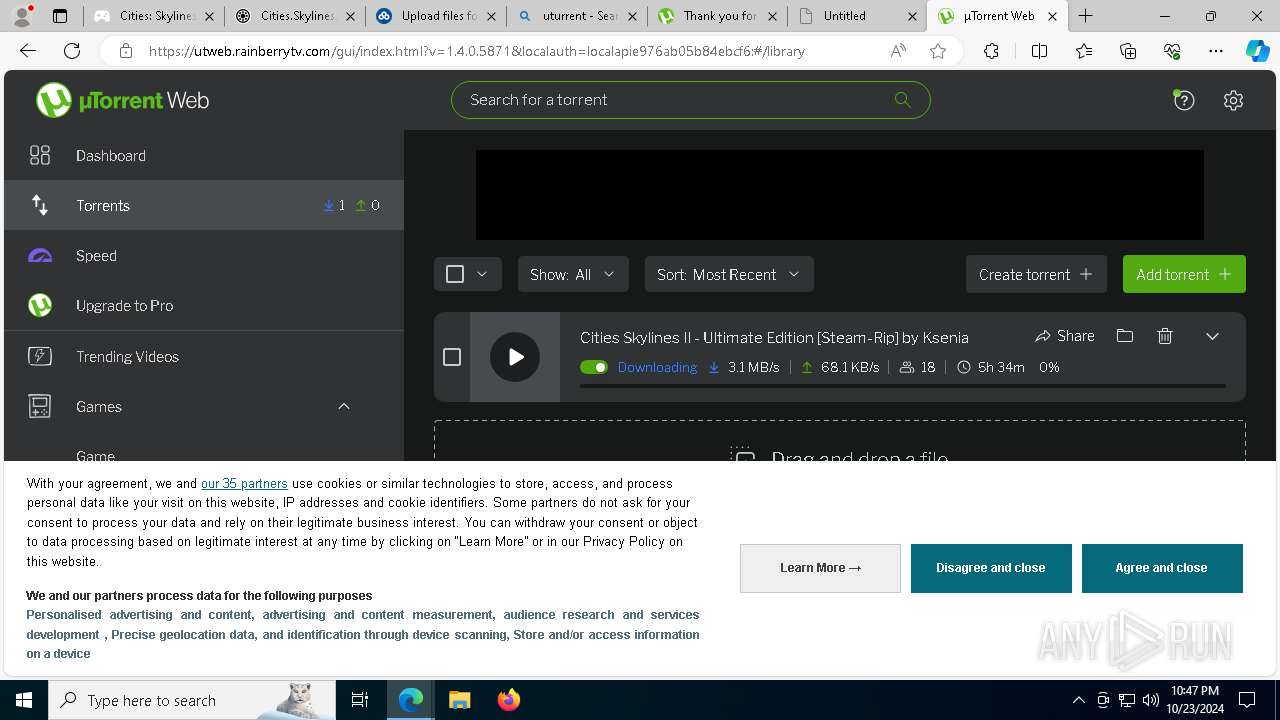This screenshot has height=720, width=1280.
Task: Open browser extensions icon
Action: [991, 51]
